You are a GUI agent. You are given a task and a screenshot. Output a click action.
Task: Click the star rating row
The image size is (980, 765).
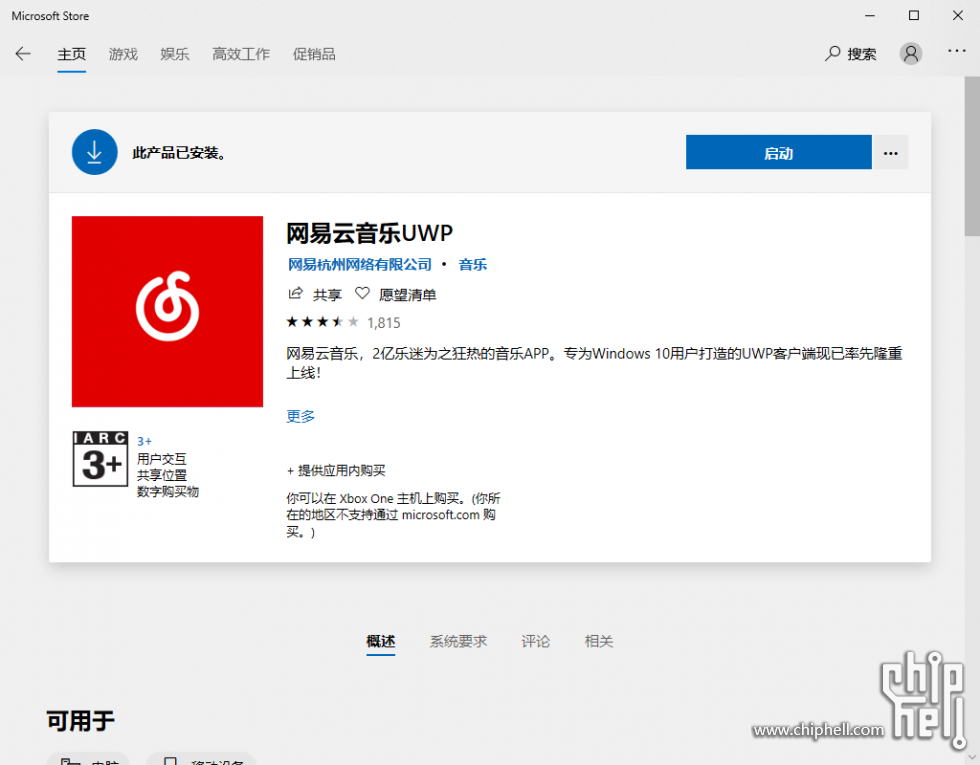click(x=322, y=322)
